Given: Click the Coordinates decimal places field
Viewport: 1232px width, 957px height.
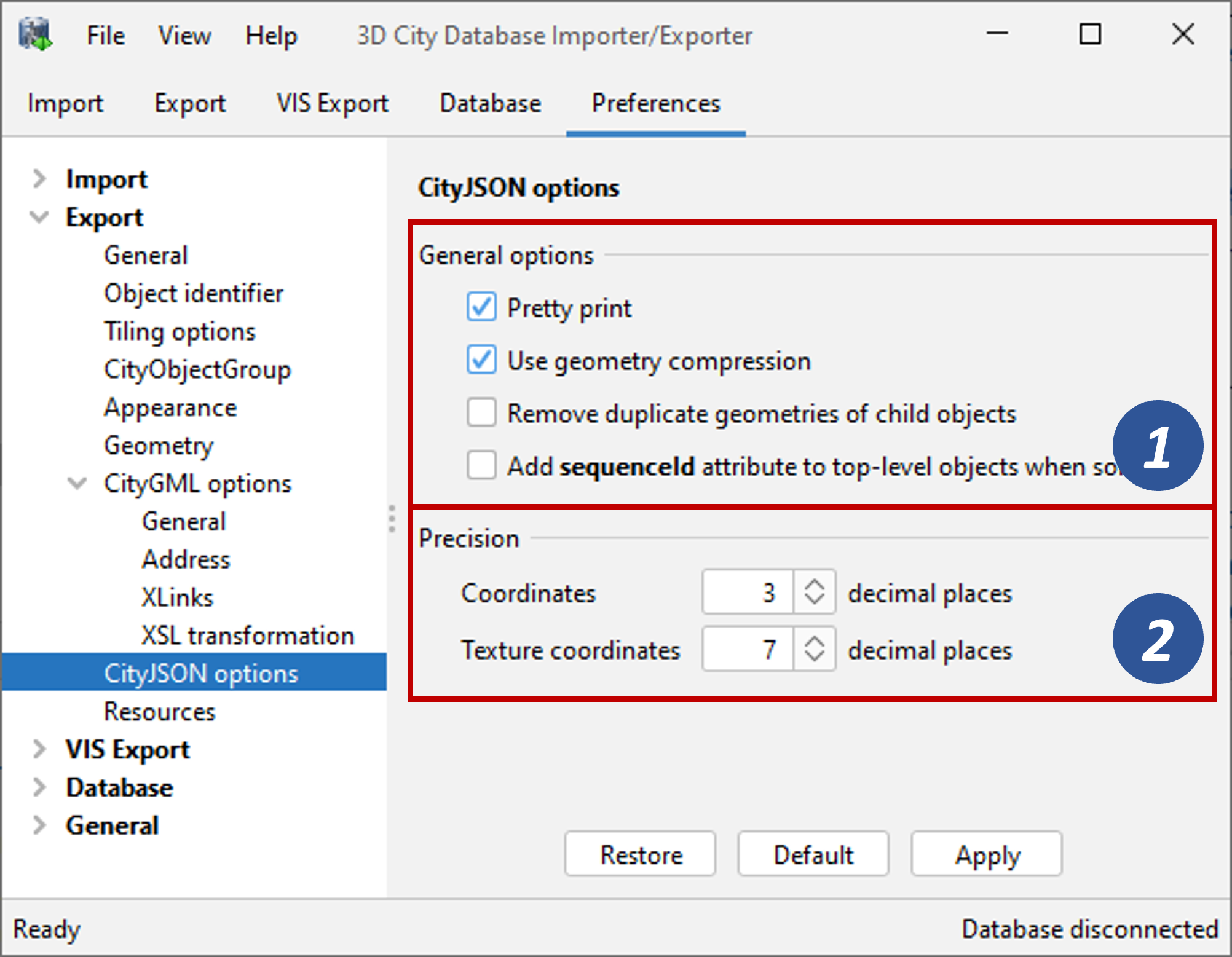Looking at the screenshot, I should tap(748, 593).
